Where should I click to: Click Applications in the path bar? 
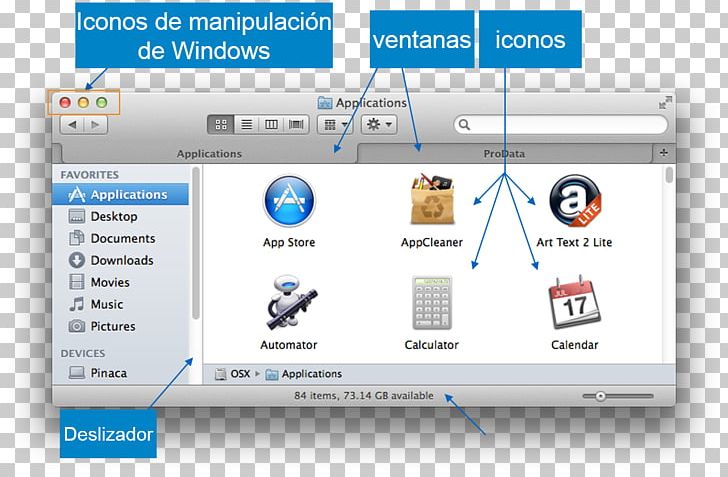tap(312, 374)
